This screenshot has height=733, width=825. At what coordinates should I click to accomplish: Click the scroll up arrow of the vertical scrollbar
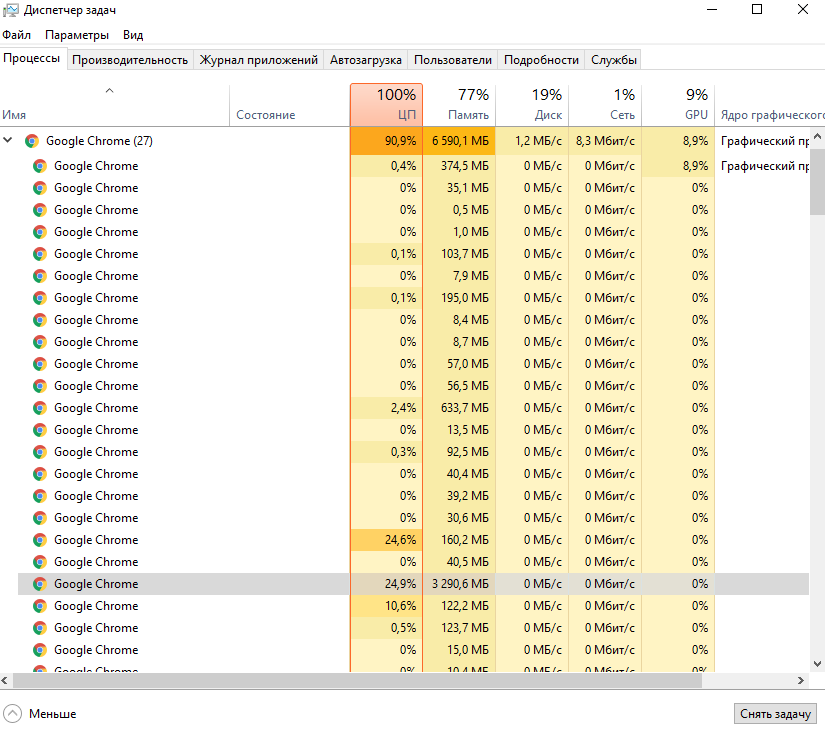(817, 137)
